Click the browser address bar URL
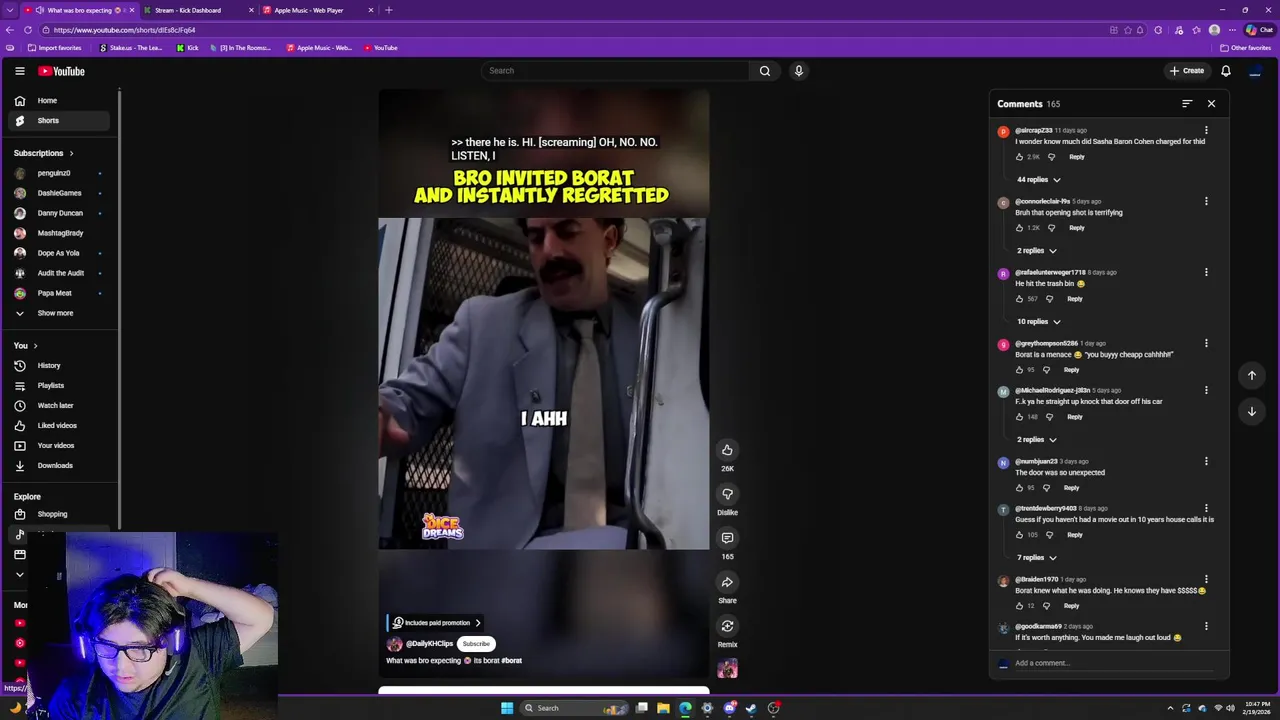Image resolution: width=1280 pixels, height=720 pixels. (125, 30)
